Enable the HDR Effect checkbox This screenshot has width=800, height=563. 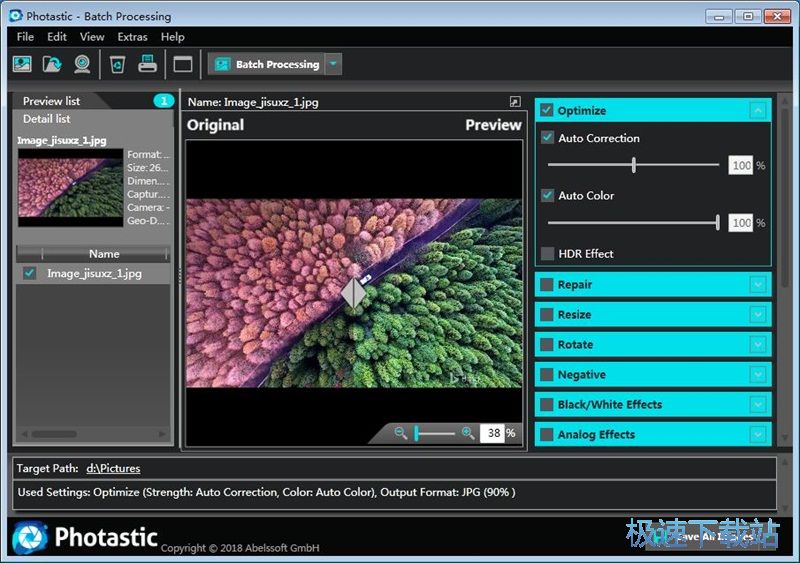[547, 254]
